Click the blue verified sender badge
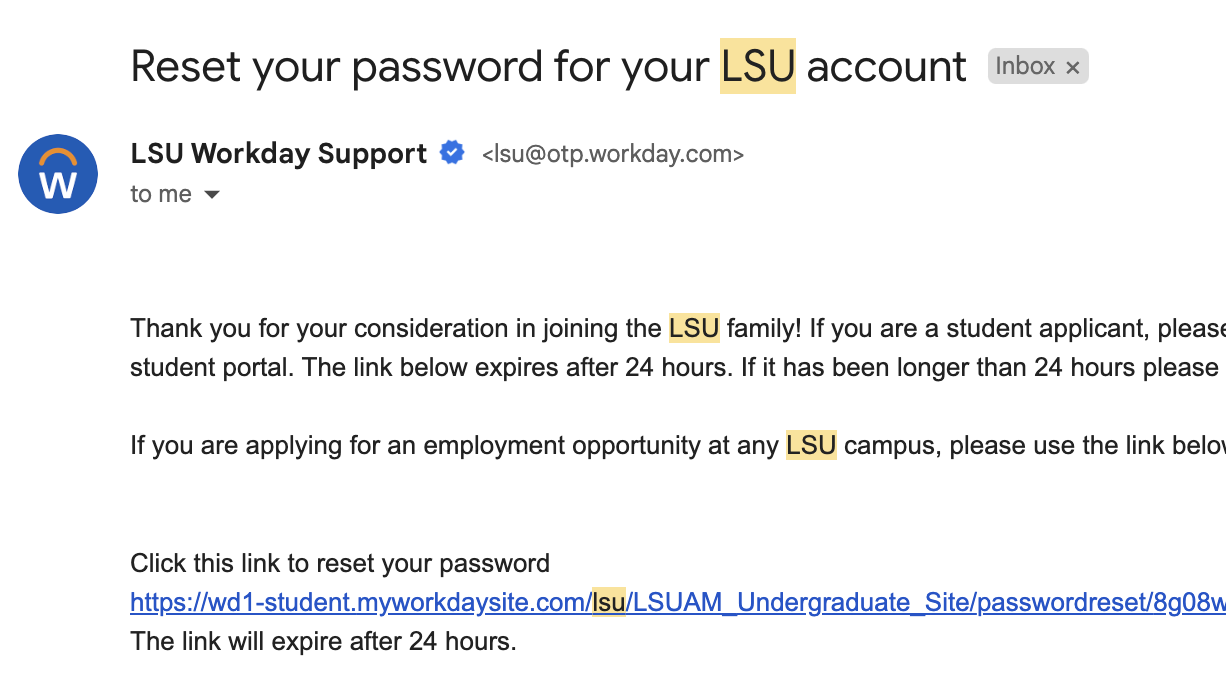 tap(453, 153)
